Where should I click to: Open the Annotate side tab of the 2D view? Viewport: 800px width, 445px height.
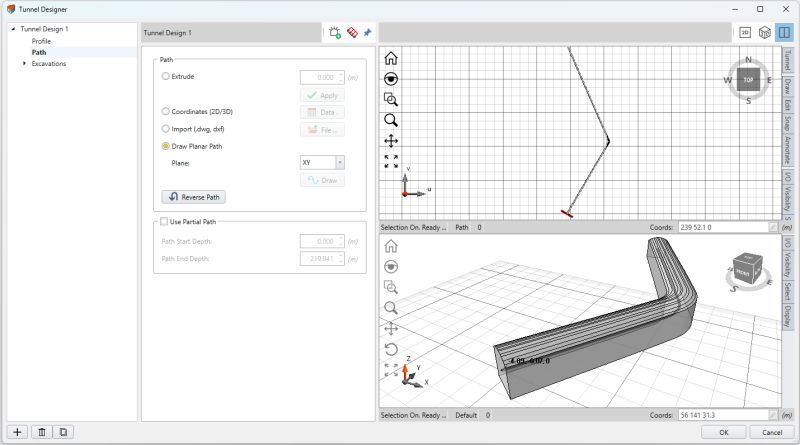click(x=787, y=150)
